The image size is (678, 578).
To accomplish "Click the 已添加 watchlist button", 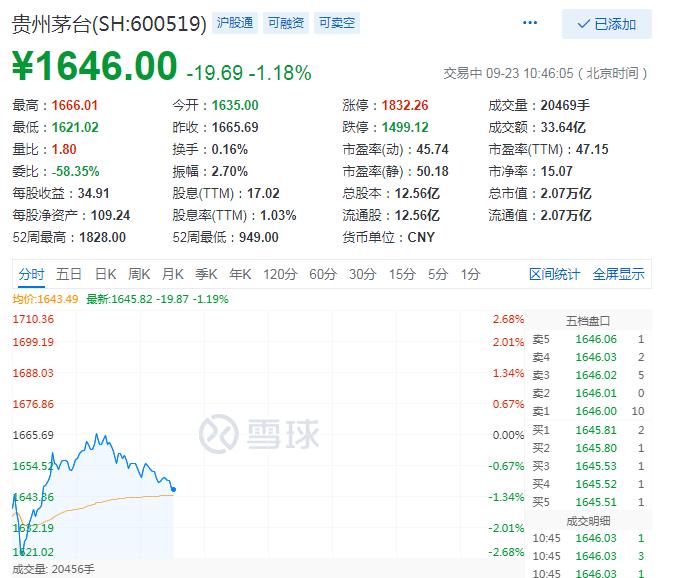I will [607, 24].
